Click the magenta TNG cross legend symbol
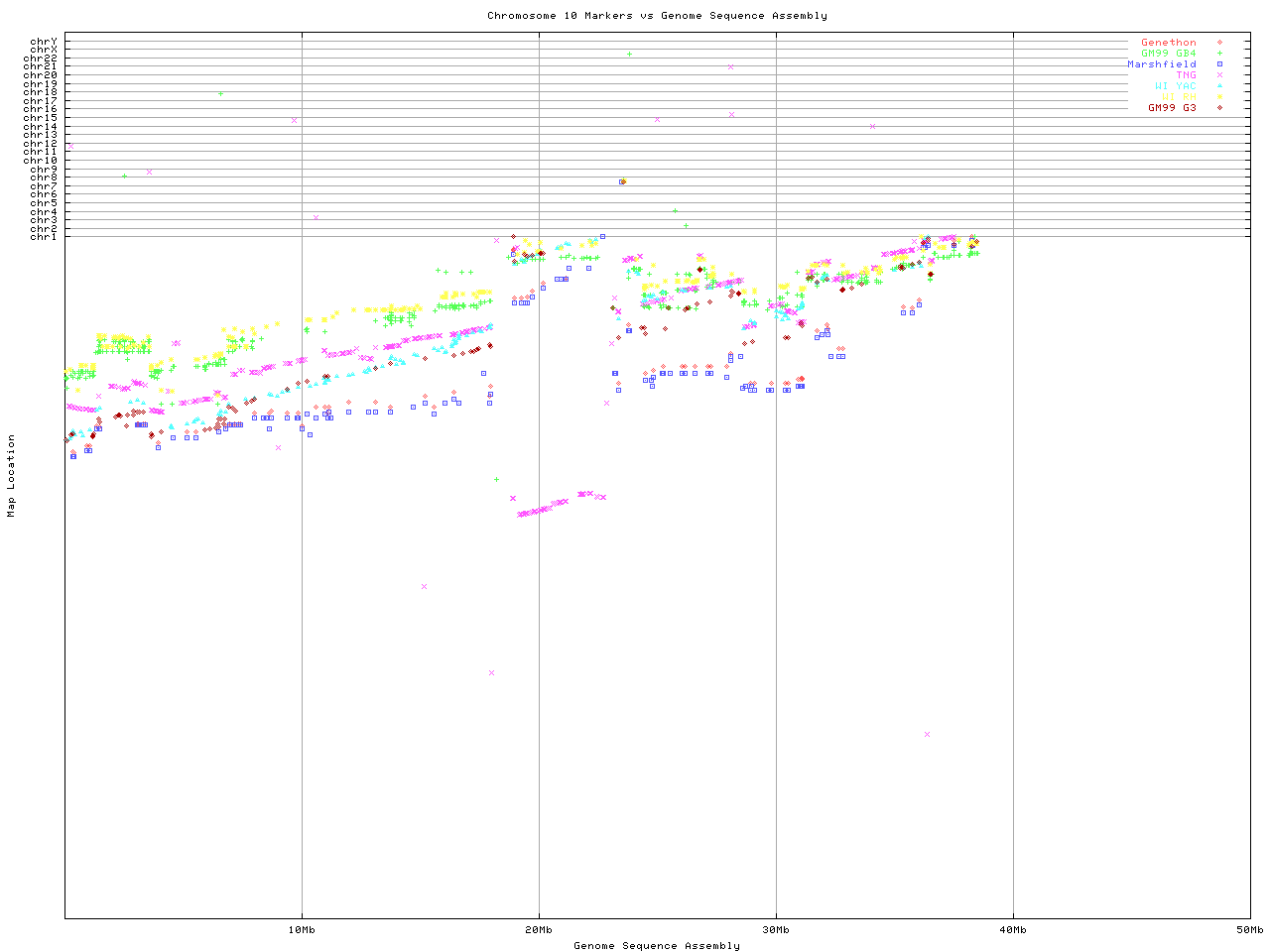1270x952 pixels. click(x=1219, y=75)
